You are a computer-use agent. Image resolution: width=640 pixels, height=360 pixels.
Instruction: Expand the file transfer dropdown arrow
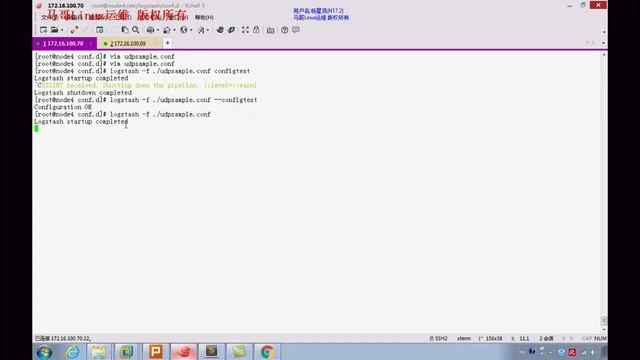pos(174,30)
